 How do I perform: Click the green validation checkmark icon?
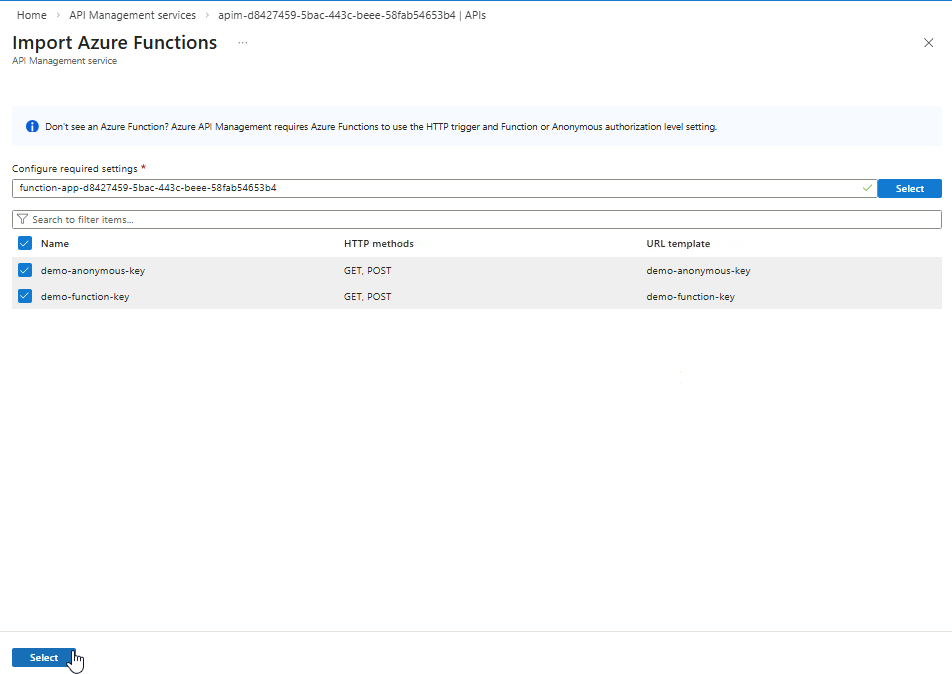(867, 188)
